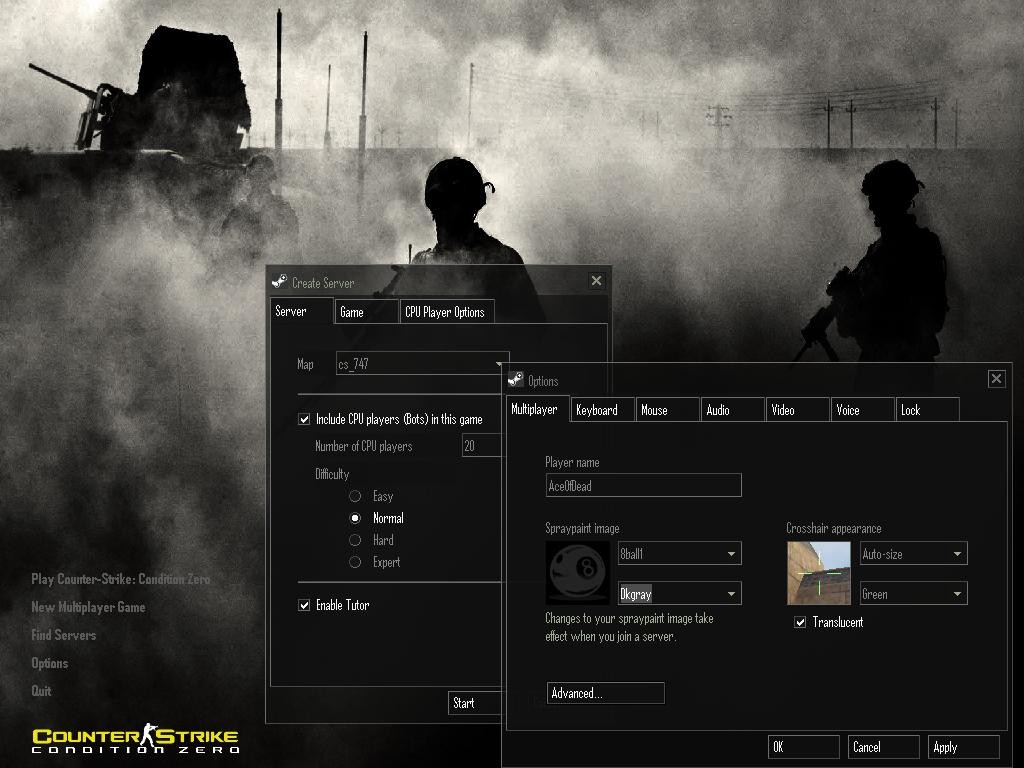Click the Counter-Strike Condition Zero logo
The width and height of the screenshot is (1024, 768).
click(135, 738)
